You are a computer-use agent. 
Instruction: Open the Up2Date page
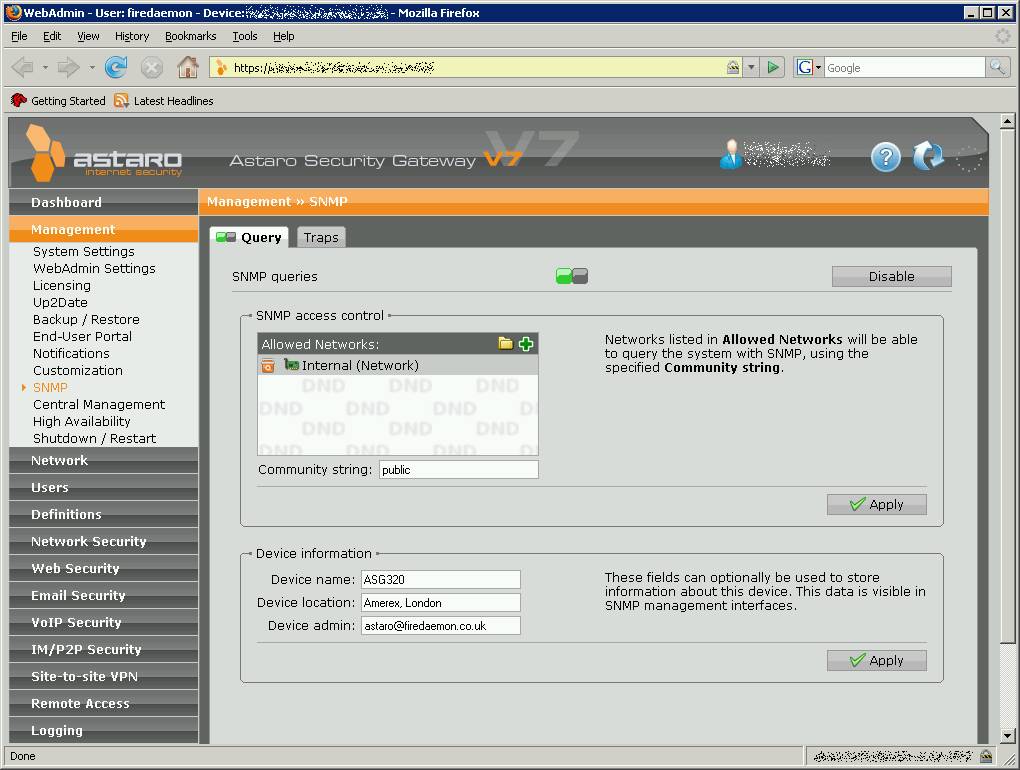tap(60, 303)
